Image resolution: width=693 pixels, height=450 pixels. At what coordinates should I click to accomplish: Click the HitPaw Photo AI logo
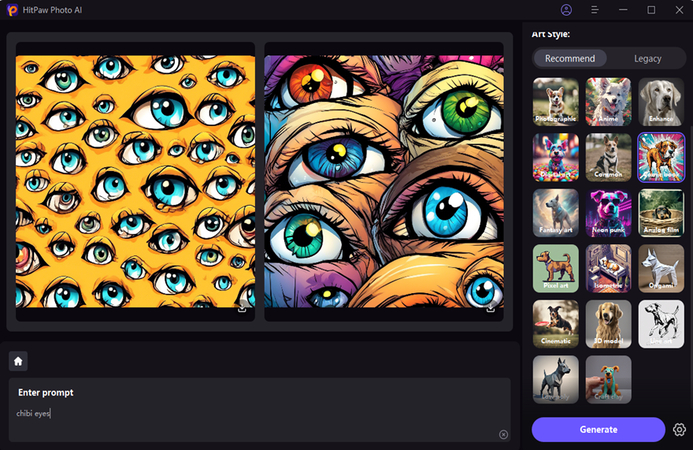12,10
